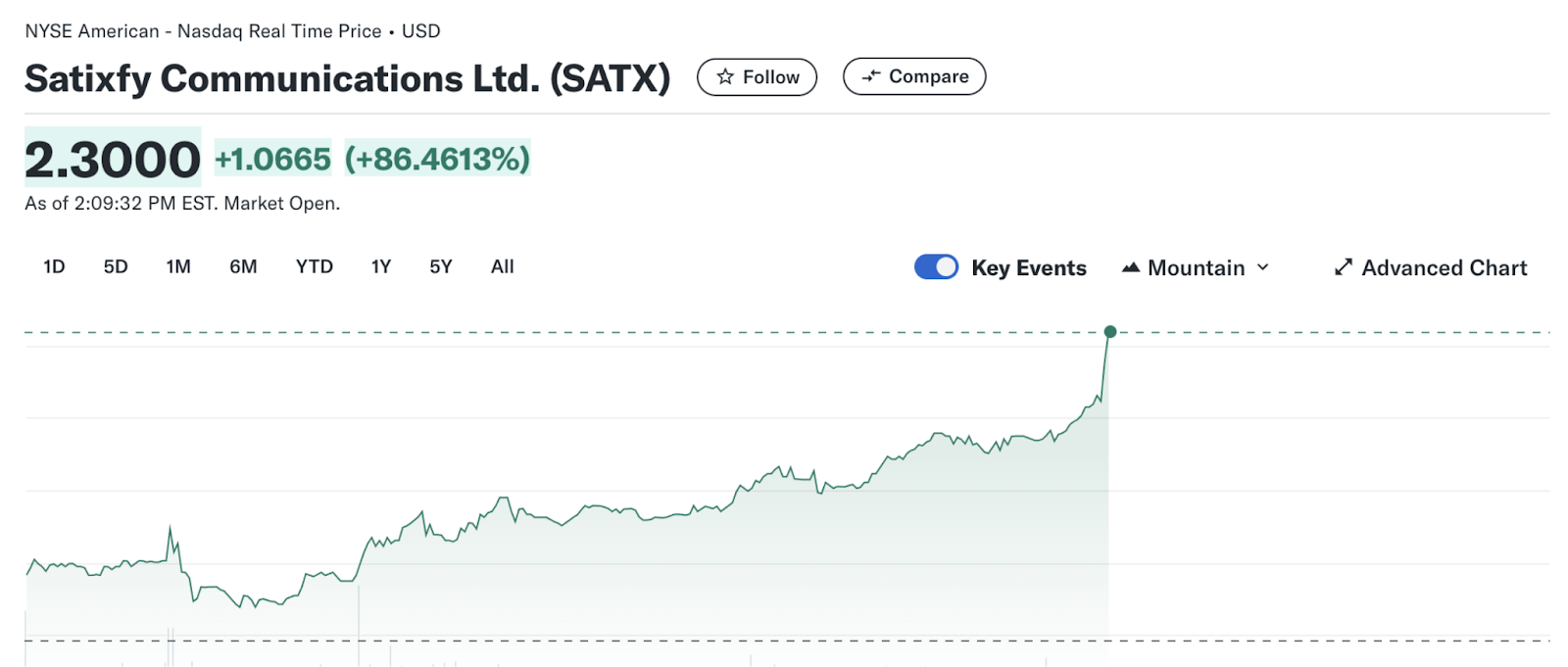1568x667 pixels.
Task: Select the 1D time range
Action: (x=54, y=266)
